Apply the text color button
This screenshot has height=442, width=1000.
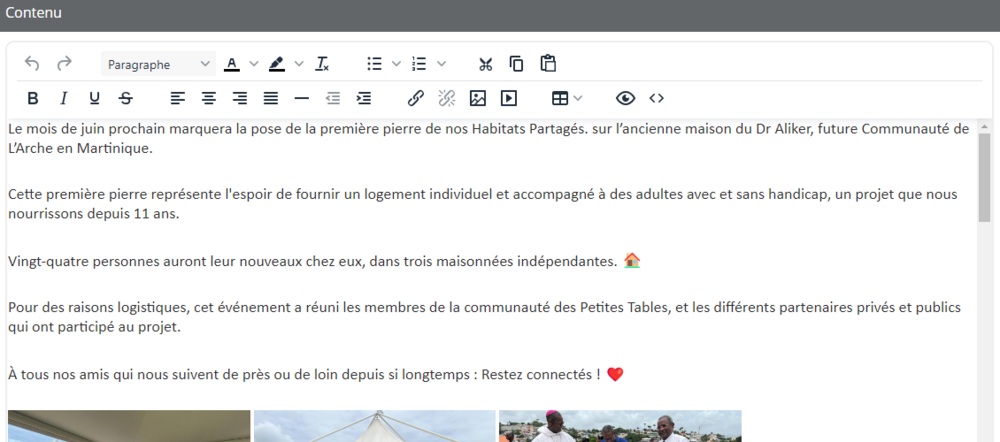232,64
